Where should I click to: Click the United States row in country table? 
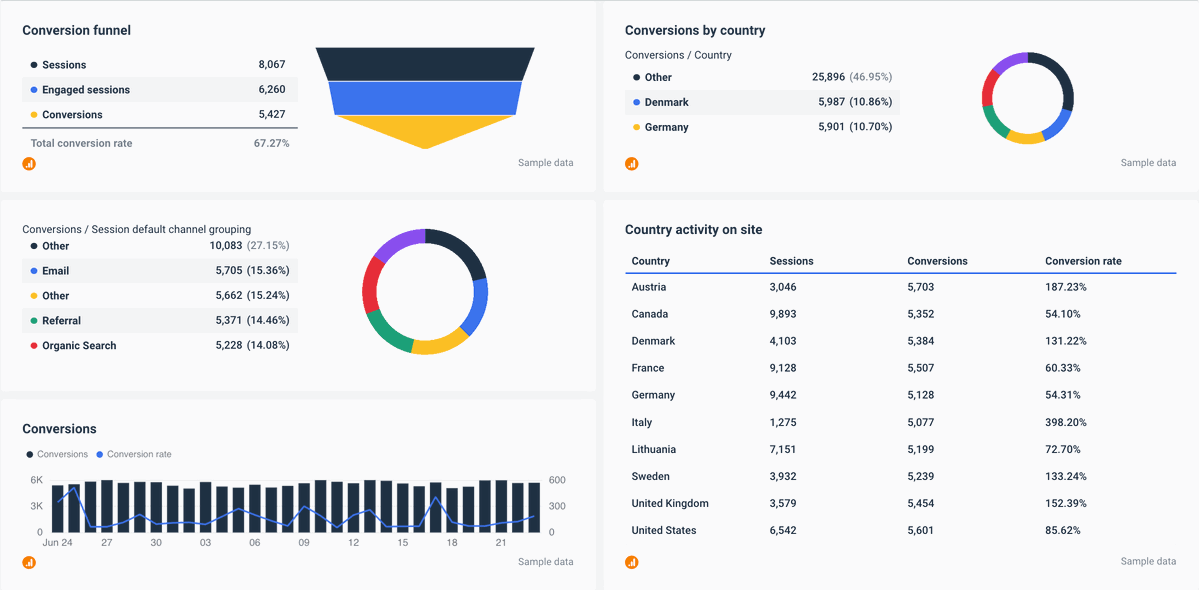(x=901, y=530)
